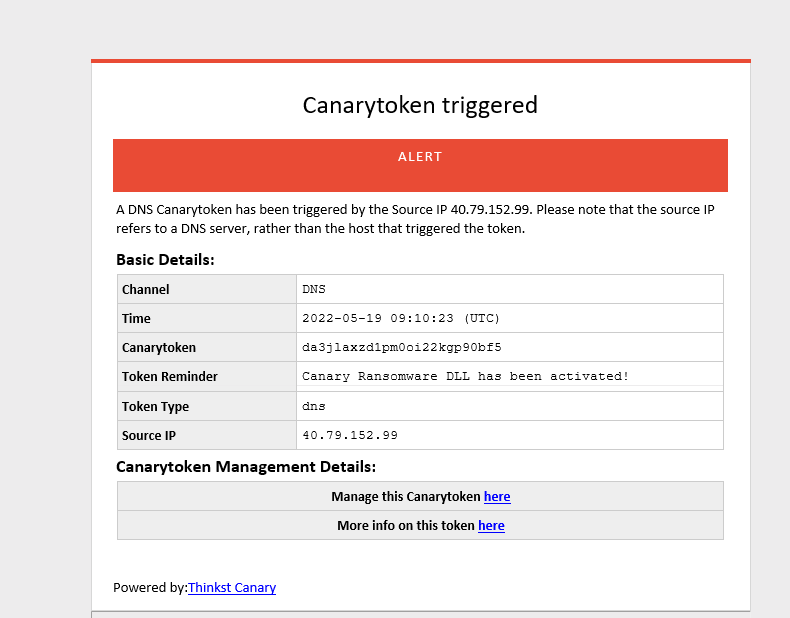Click the Time row label
The width and height of the screenshot is (790, 618).
136,318
